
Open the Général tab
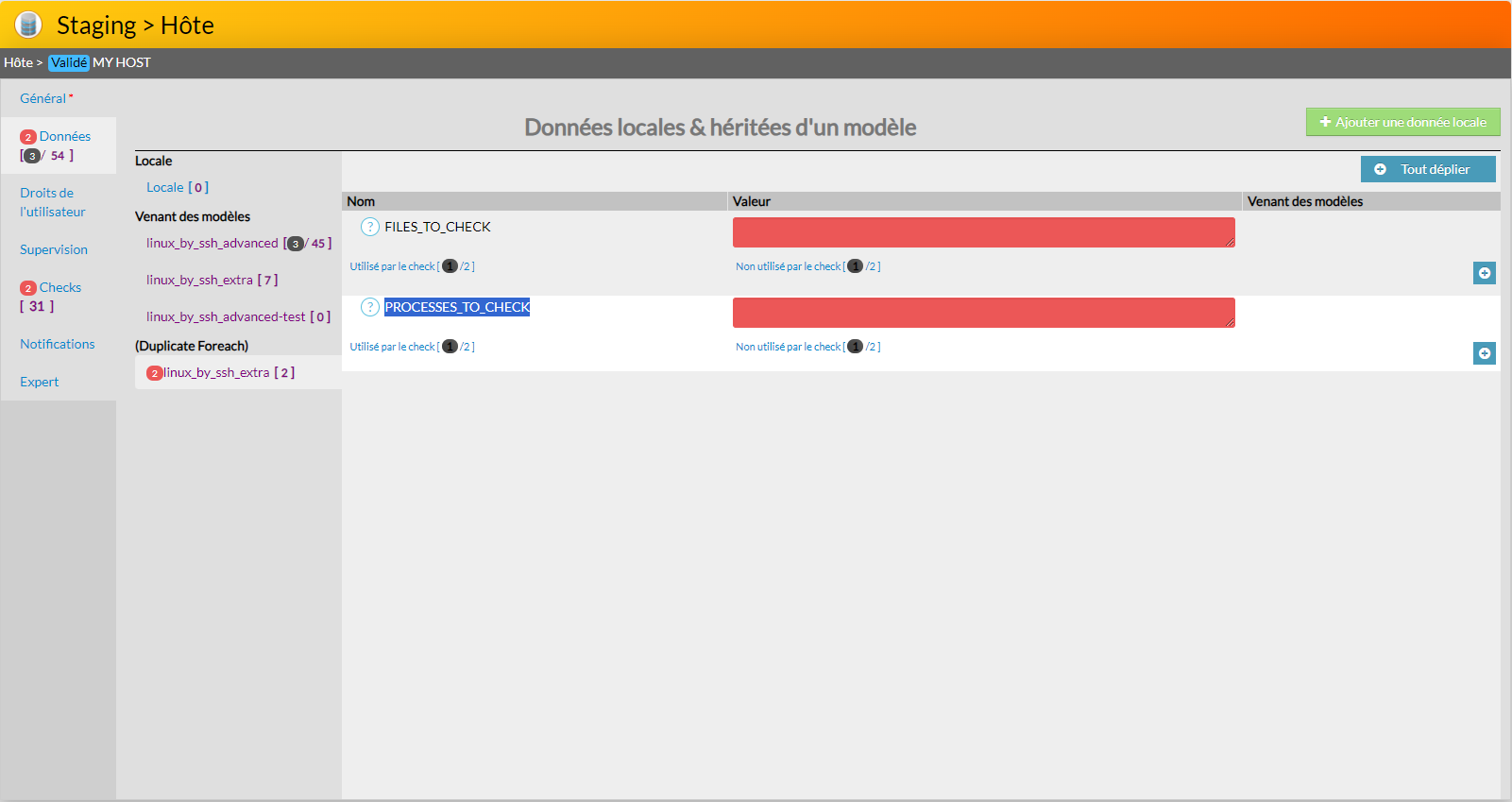tap(42, 98)
